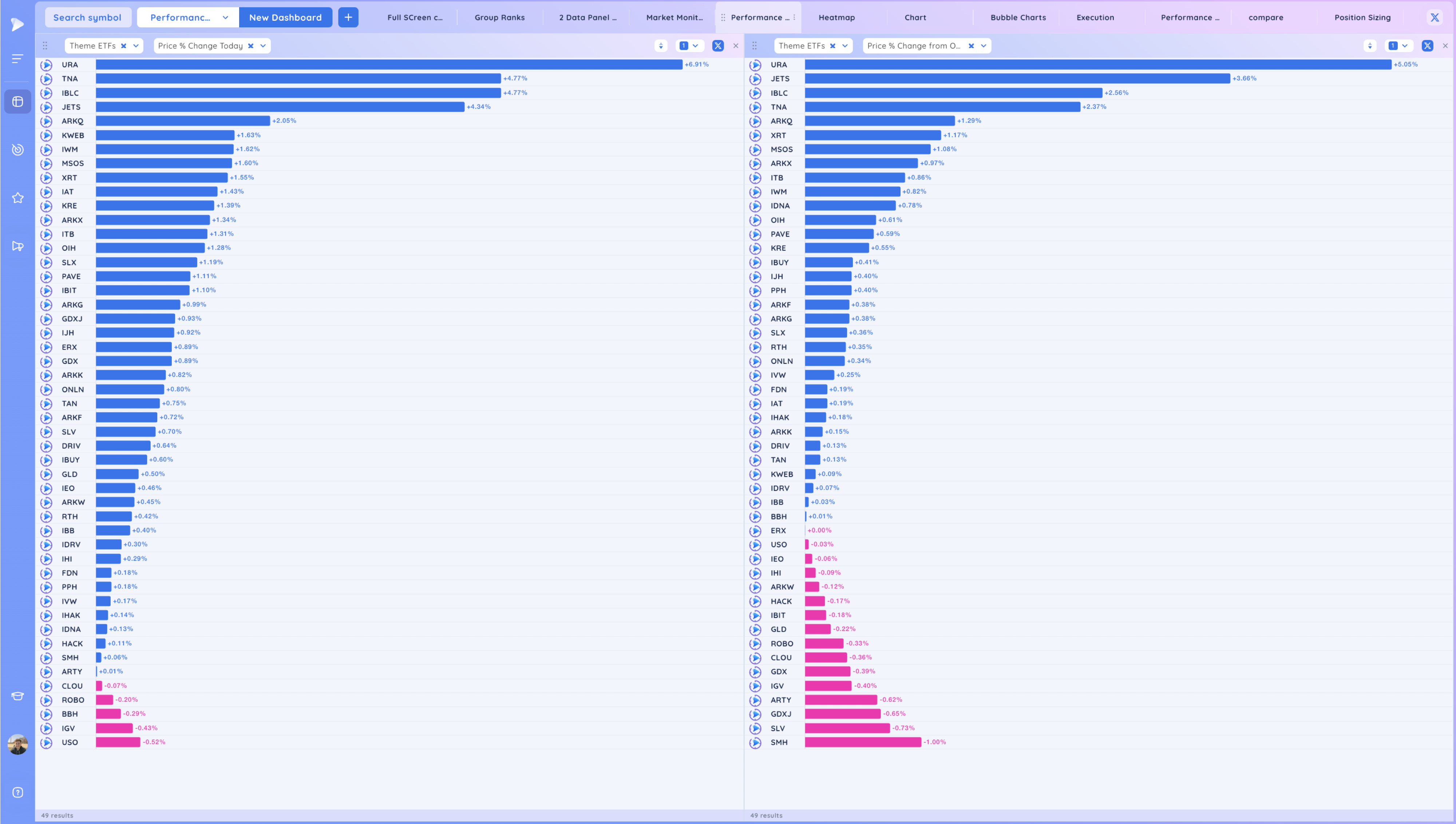Open the help question mark icon
Viewport: 1456px width, 824px height.
point(17,792)
